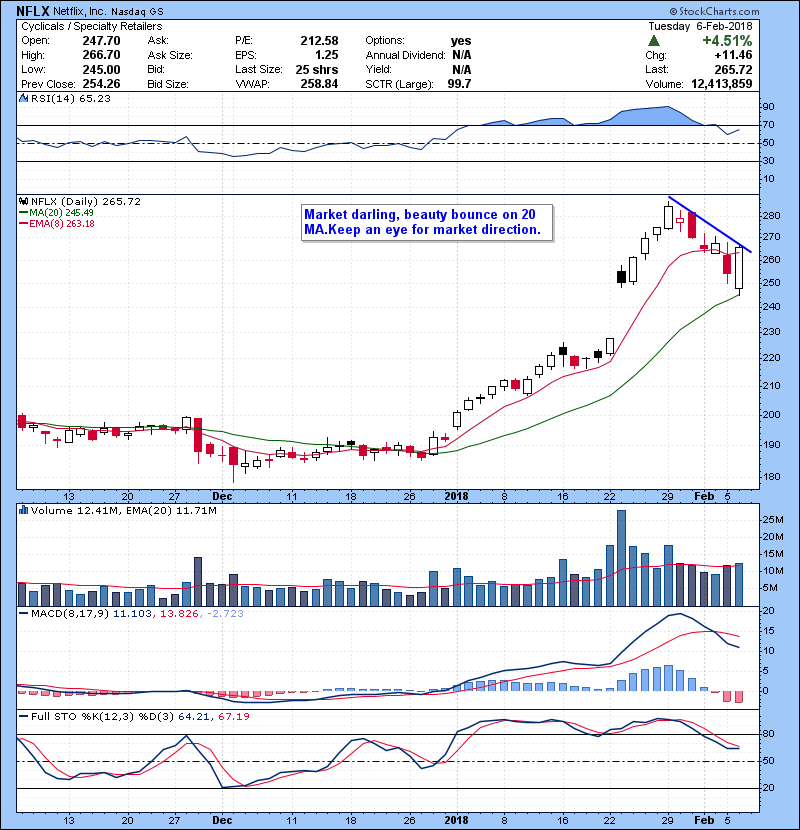Image resolution: width=800 pixels, height=830 pixels.
Task: Click the date Tuesday 6-Feb-2018
Action: 700,26
